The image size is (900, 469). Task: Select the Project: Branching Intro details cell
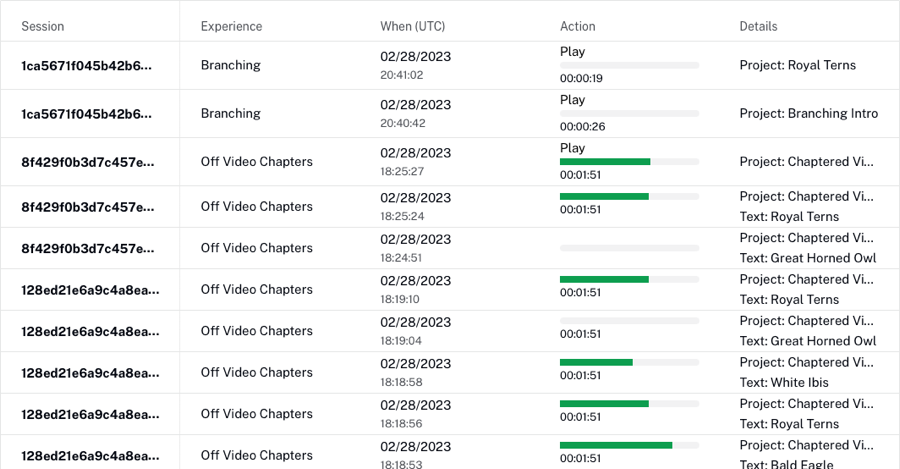tap(808, 114)
